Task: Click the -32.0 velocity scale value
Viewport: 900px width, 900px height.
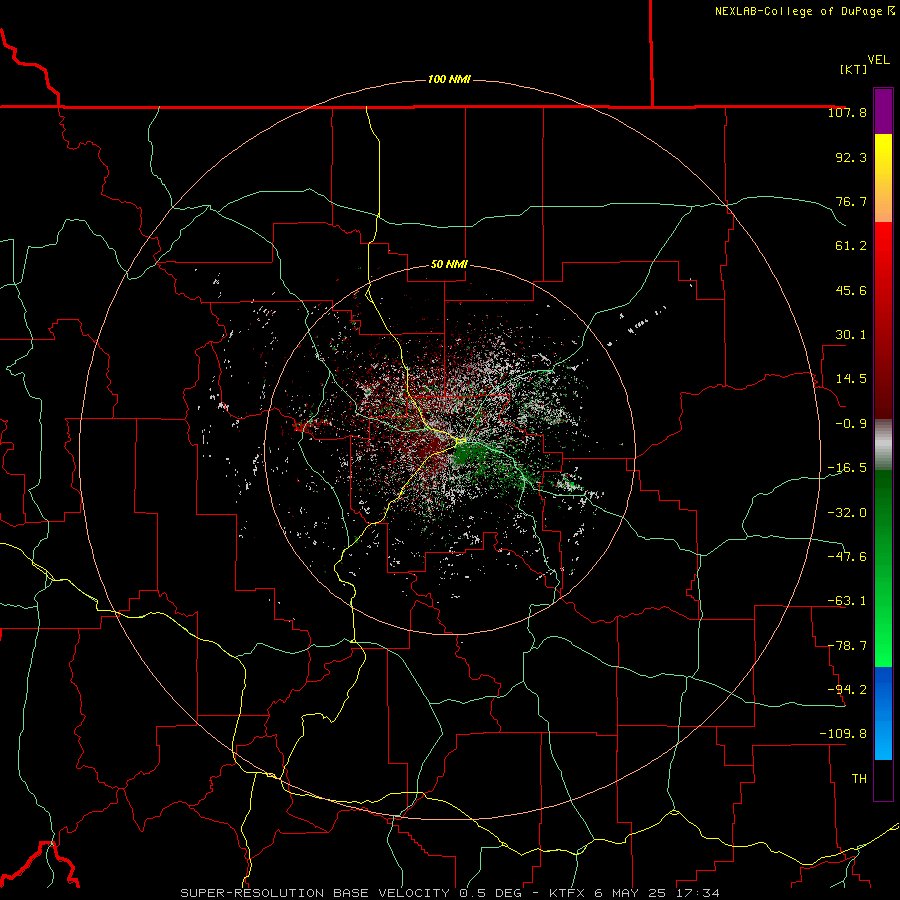Action: coord(847,512)
